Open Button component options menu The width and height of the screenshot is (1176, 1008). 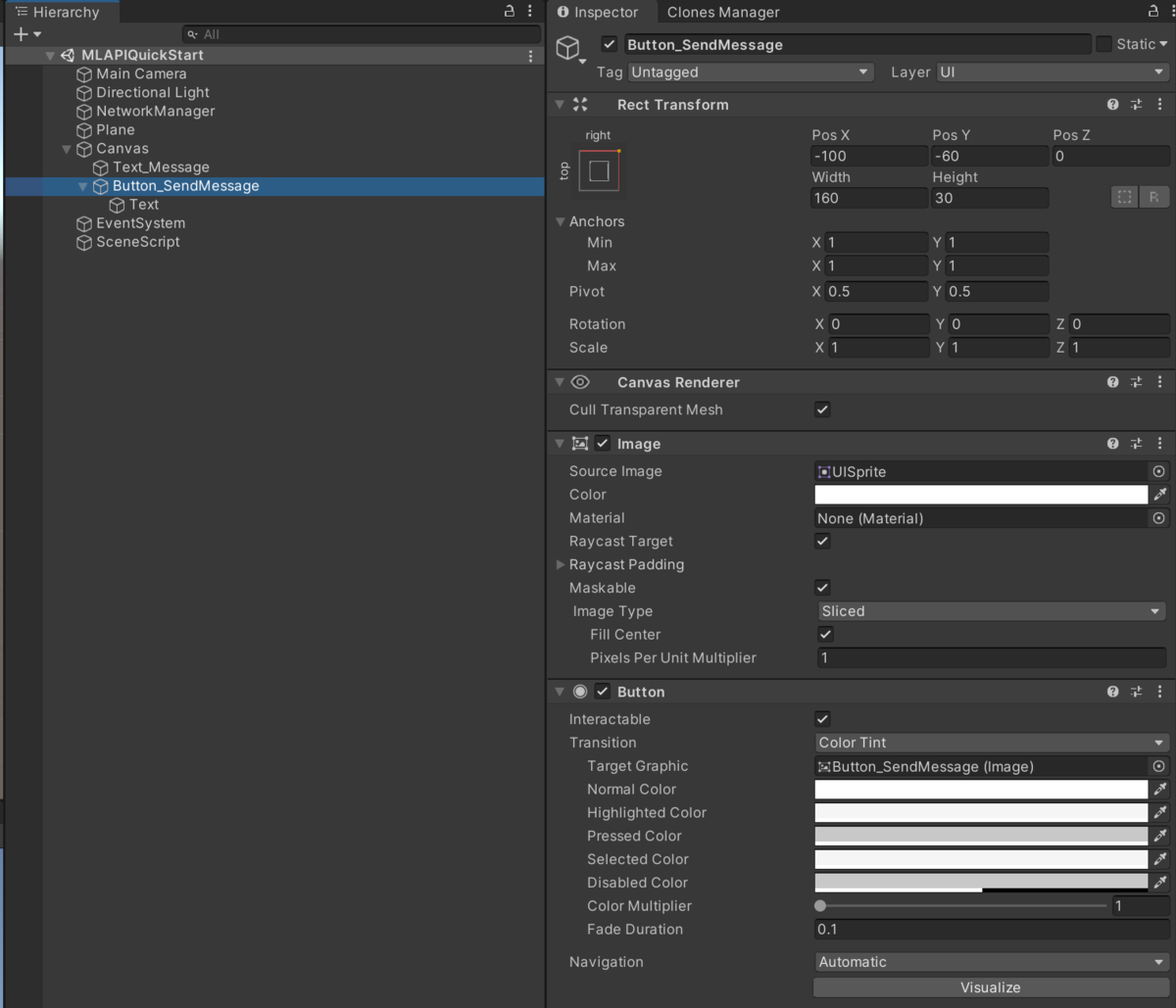[x=1160, y=692]
